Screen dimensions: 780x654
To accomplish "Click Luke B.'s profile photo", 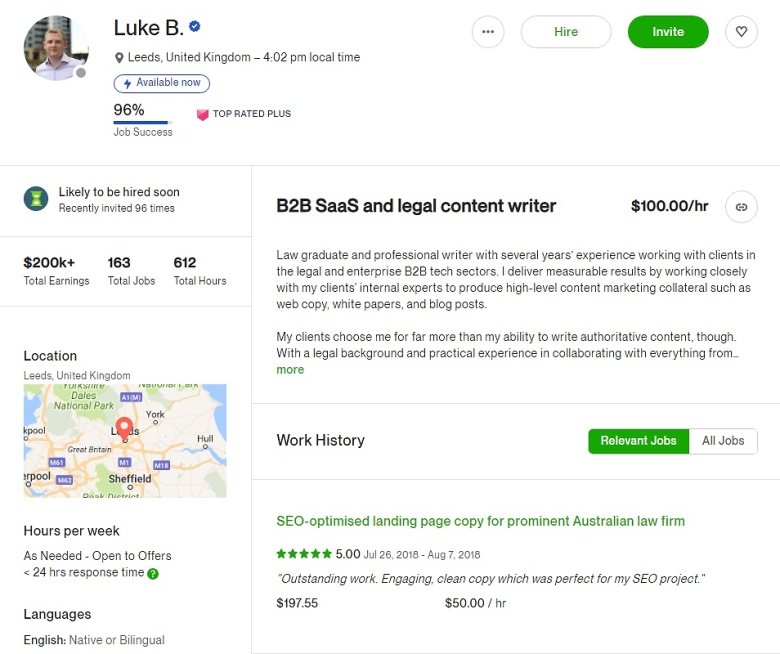I will tap(56, 48).
